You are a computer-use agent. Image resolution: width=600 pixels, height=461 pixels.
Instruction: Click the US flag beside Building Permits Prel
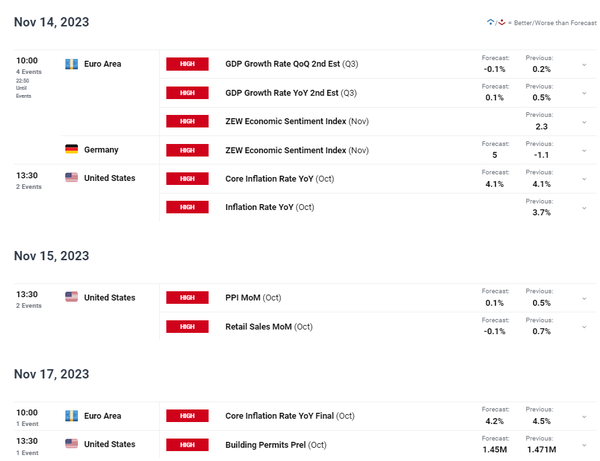click(x=71, y=444)
